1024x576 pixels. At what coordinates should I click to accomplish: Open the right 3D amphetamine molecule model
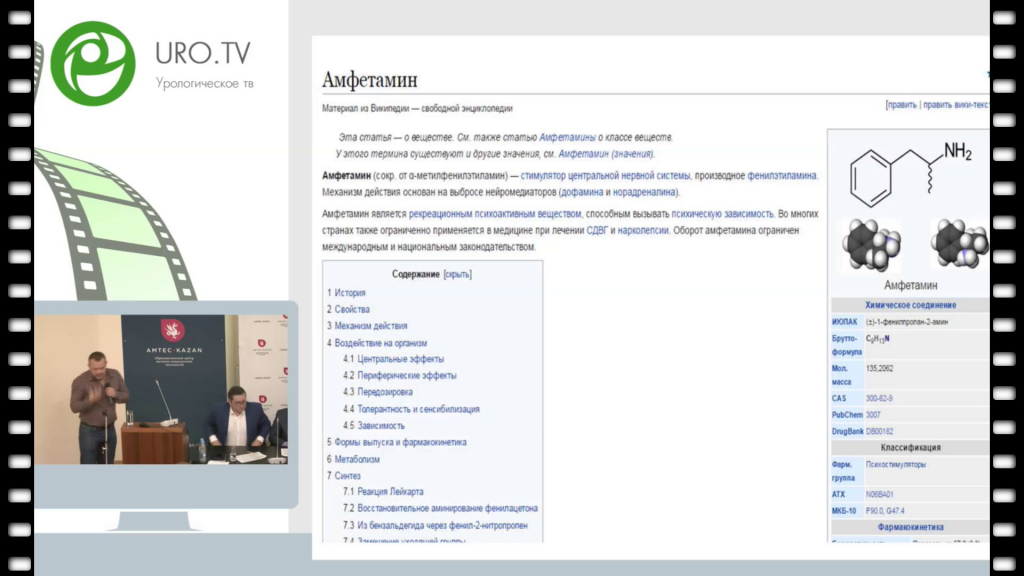tap(958, 244)
